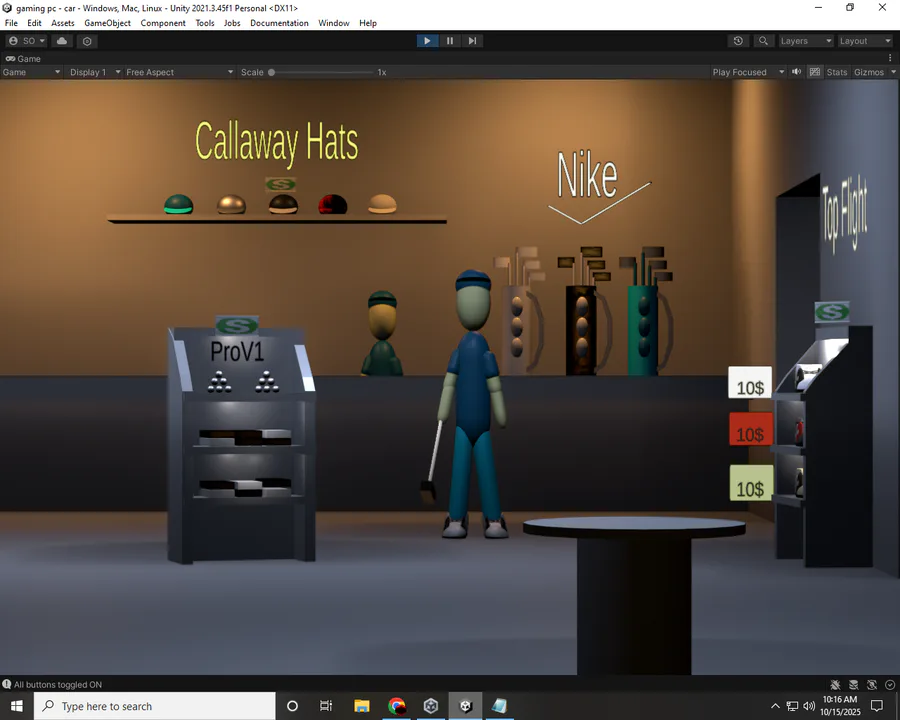Open the Game view mode dropdown
This screenshot has height=720, width=900.
tap(31, 72)
